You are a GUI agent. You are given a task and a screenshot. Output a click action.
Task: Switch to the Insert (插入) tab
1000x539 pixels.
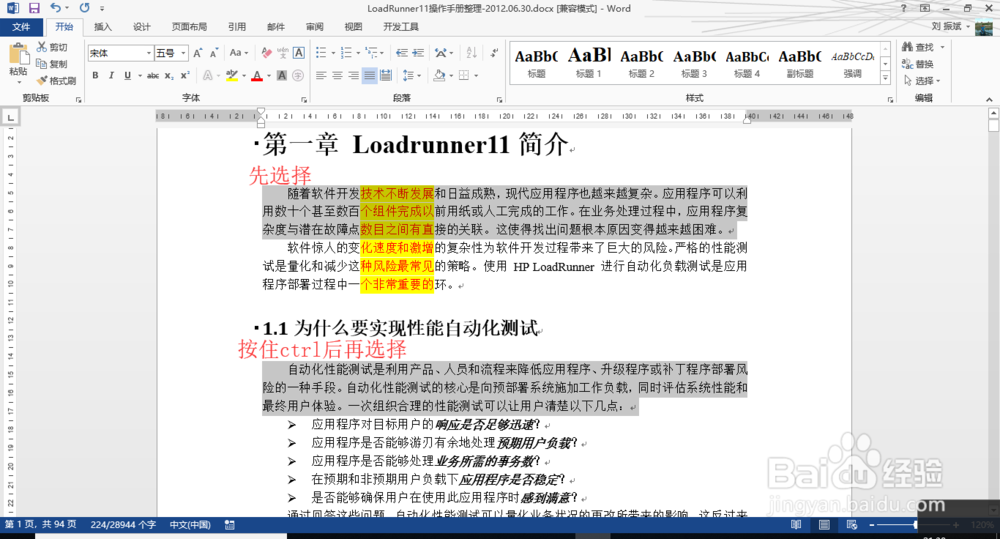point(103,27)
